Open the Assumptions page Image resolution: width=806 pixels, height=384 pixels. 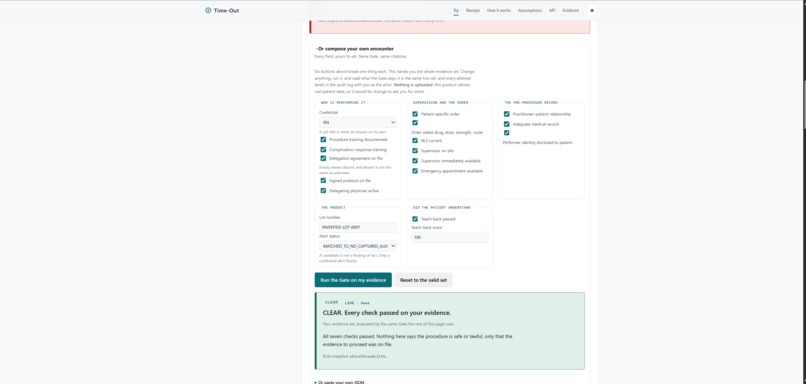[x=530, y=10]
